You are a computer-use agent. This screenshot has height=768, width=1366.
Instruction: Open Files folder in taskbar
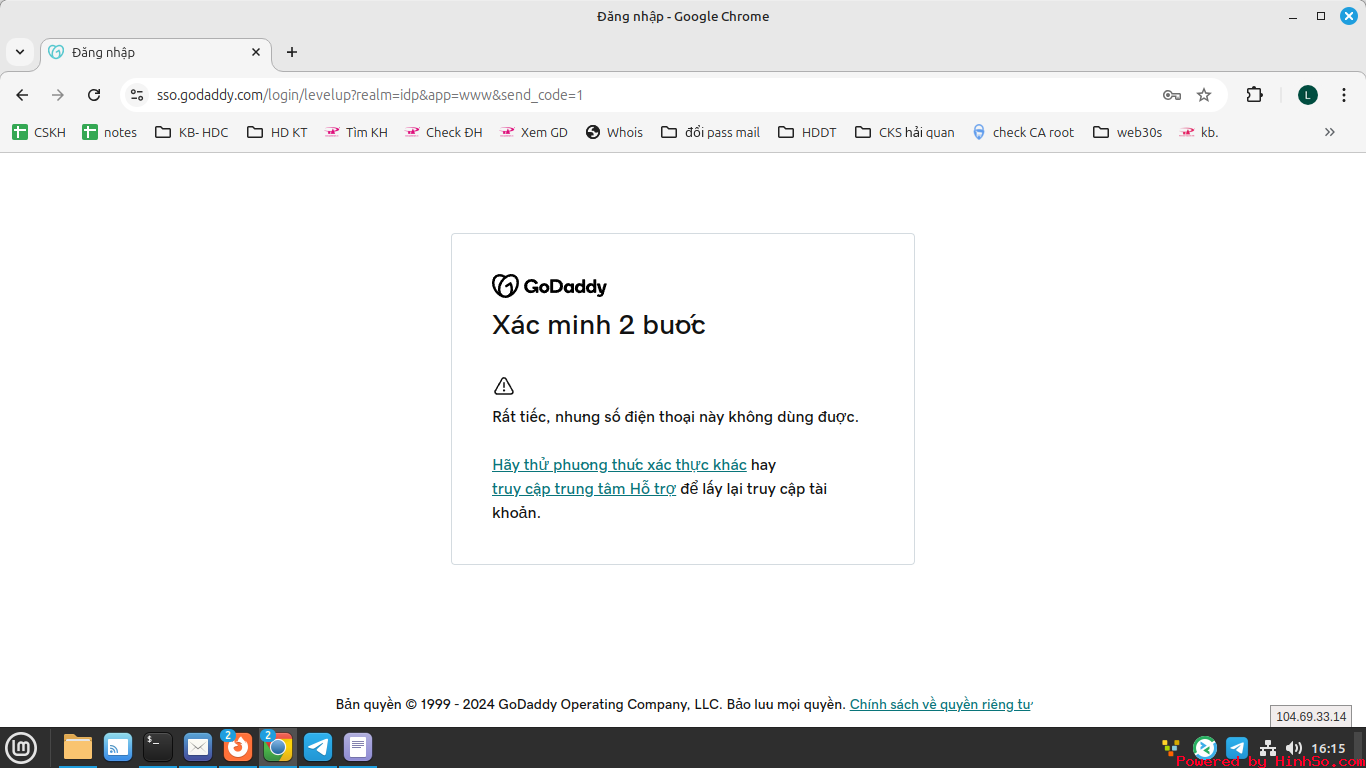click(x=78, y=747)
